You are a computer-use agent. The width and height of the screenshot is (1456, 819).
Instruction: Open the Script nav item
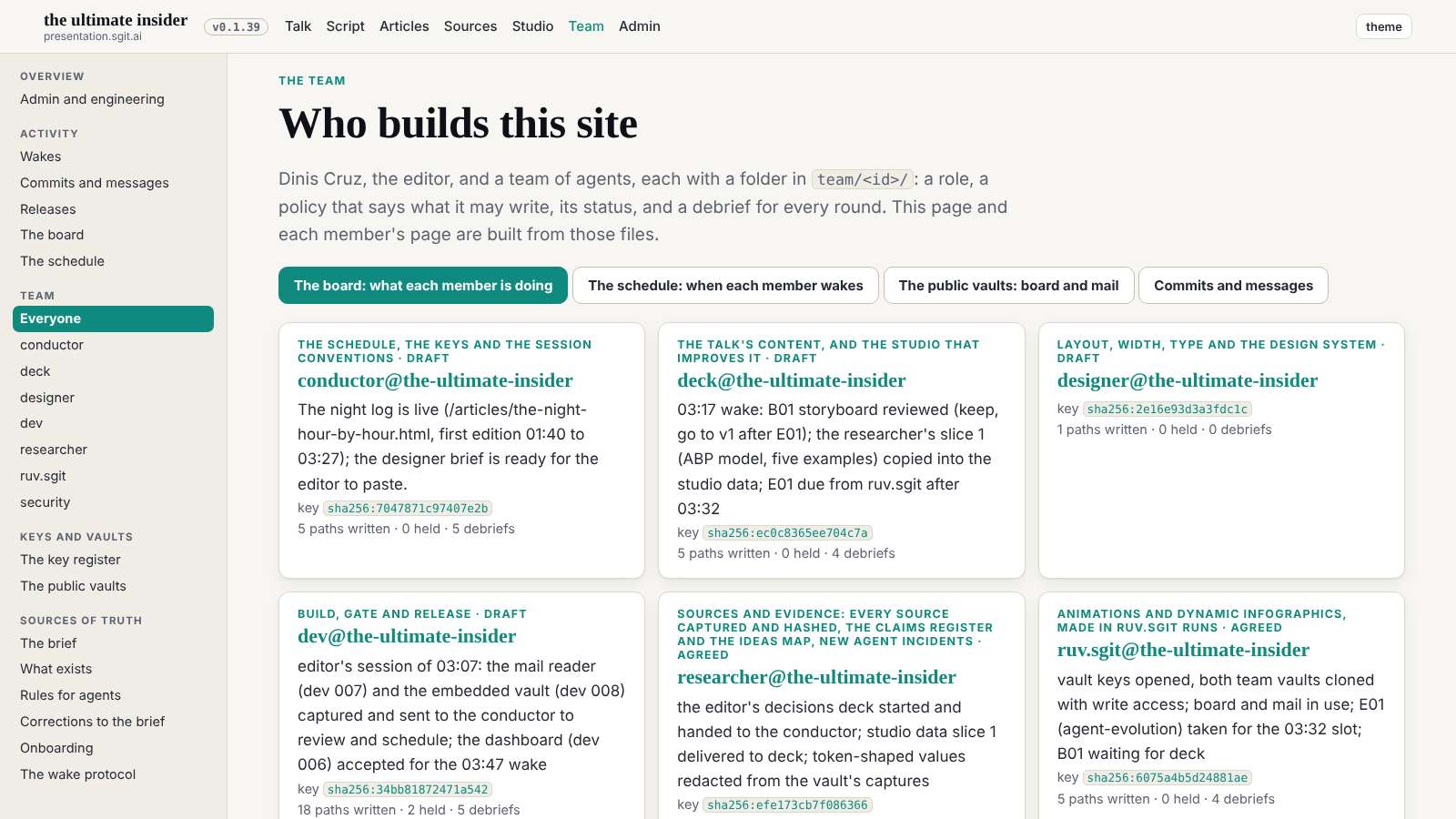tap(345, 26)
